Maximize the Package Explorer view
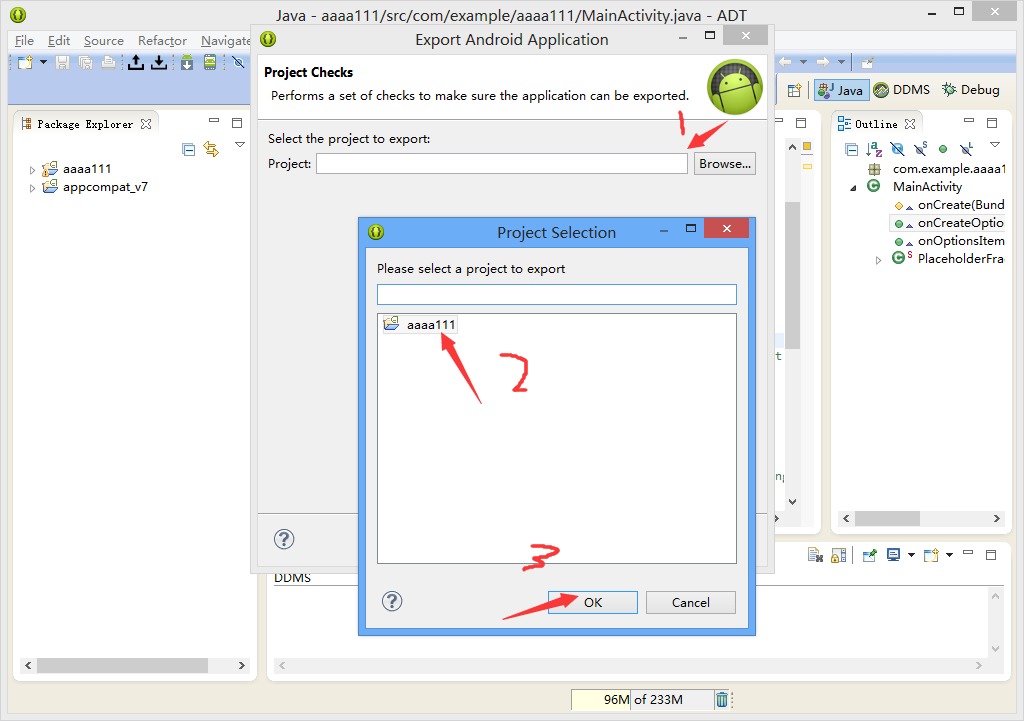 [x=237, y=123]
